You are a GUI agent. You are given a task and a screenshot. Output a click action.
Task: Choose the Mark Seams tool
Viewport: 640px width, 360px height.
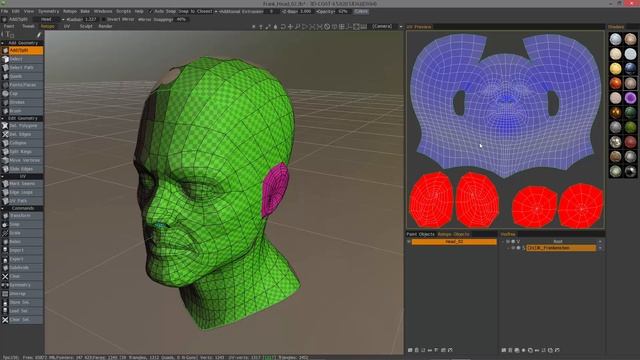point(22,184)
